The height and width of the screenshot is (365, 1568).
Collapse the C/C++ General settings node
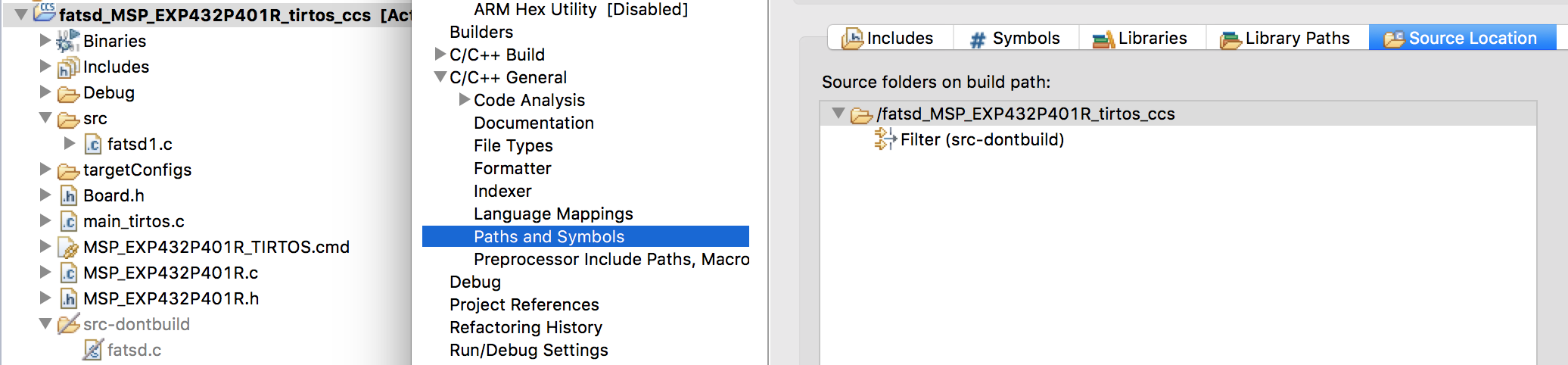pos(440,77)
